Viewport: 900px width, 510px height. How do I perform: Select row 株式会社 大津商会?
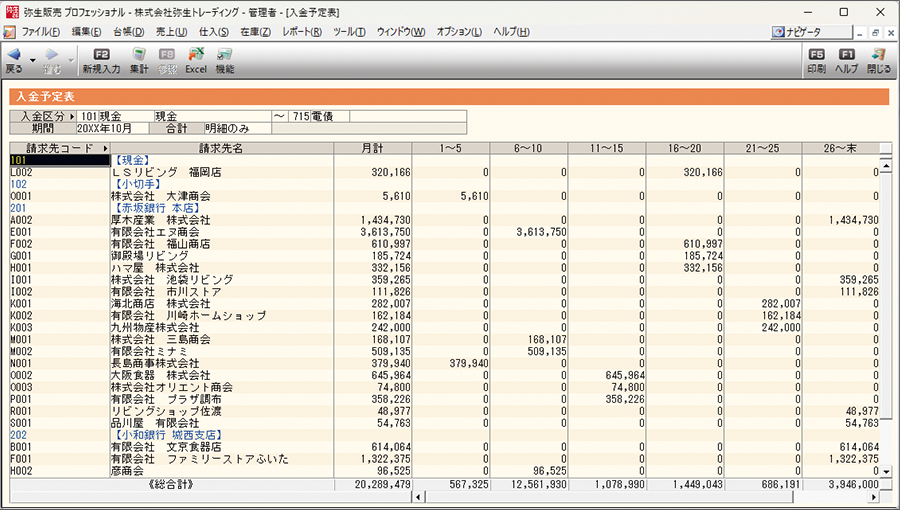pyautogui.click(x=444, y=196)
